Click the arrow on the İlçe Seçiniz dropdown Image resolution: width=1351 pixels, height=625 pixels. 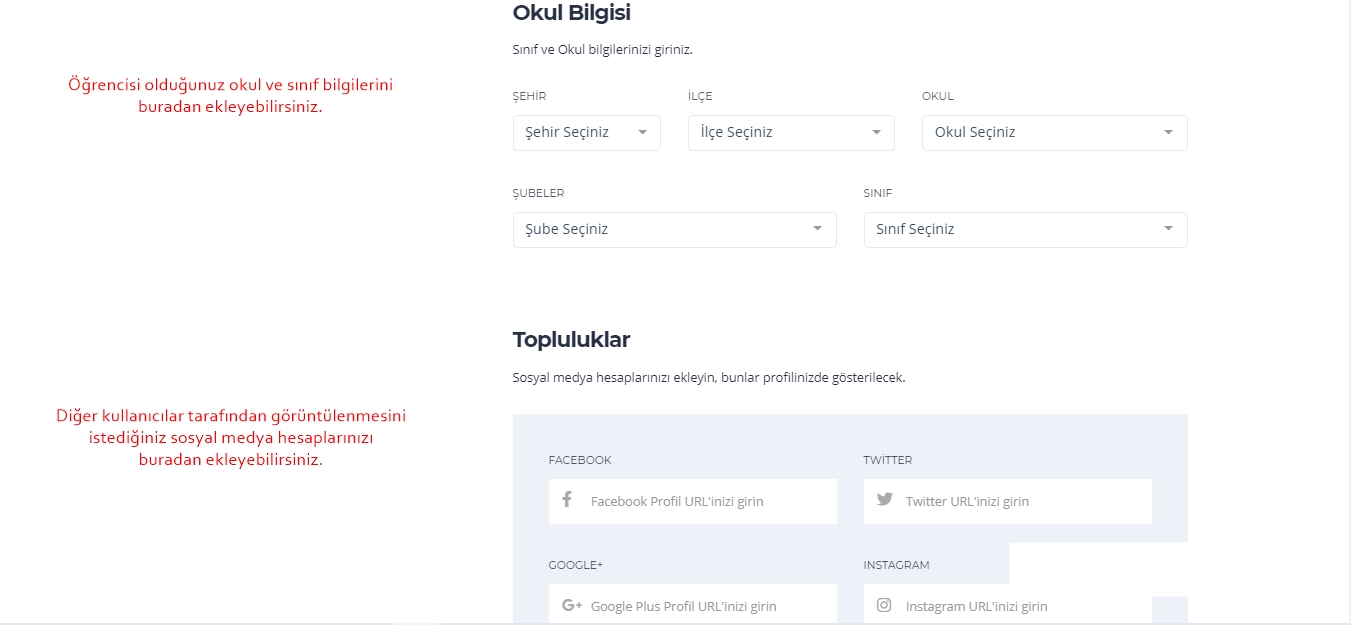click(876, 132)
